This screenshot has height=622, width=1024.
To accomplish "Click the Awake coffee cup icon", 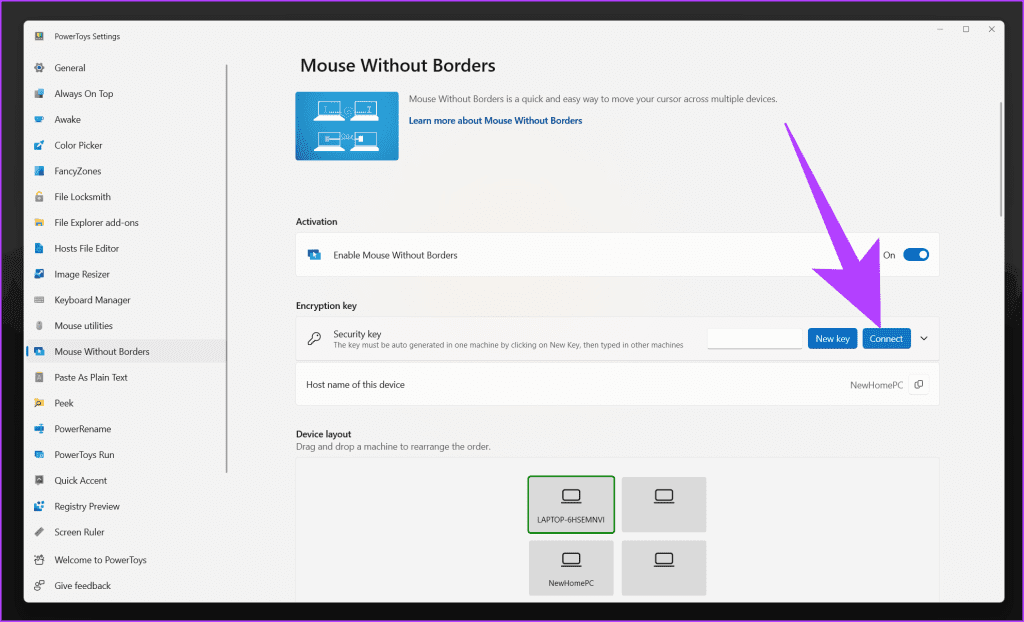I will click(x=39, y=120).
